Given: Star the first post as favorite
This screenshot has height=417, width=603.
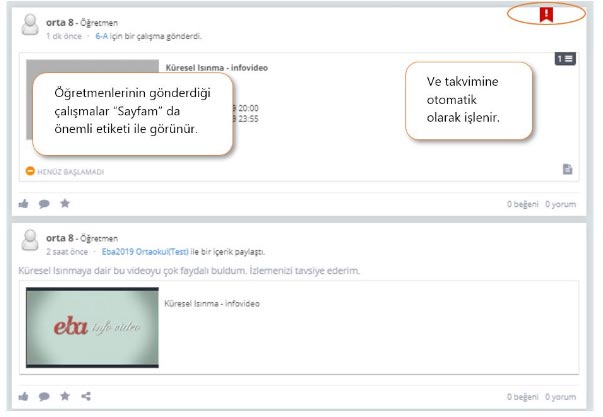Looking at the screenshot, I should coord(65,203).
